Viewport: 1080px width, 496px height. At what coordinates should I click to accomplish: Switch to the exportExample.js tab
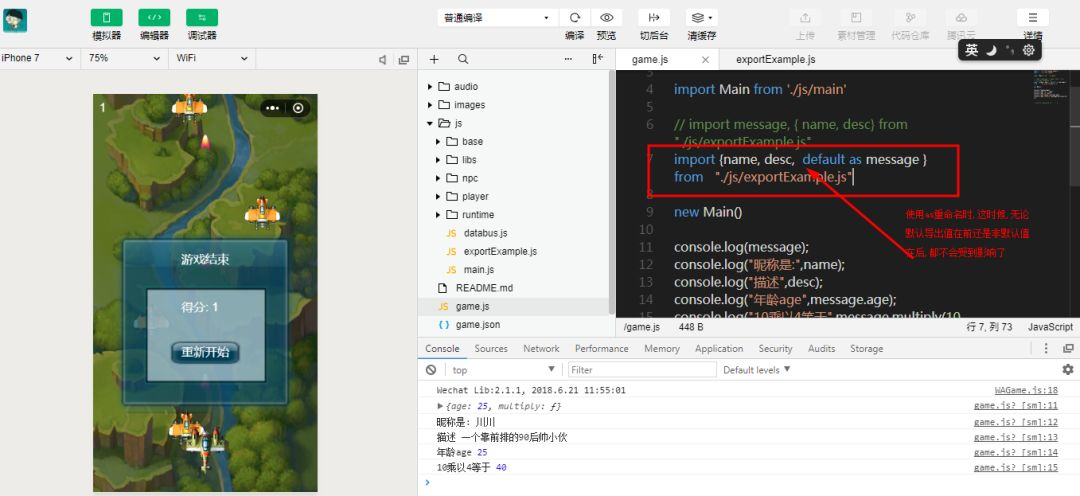pos(776,60)
